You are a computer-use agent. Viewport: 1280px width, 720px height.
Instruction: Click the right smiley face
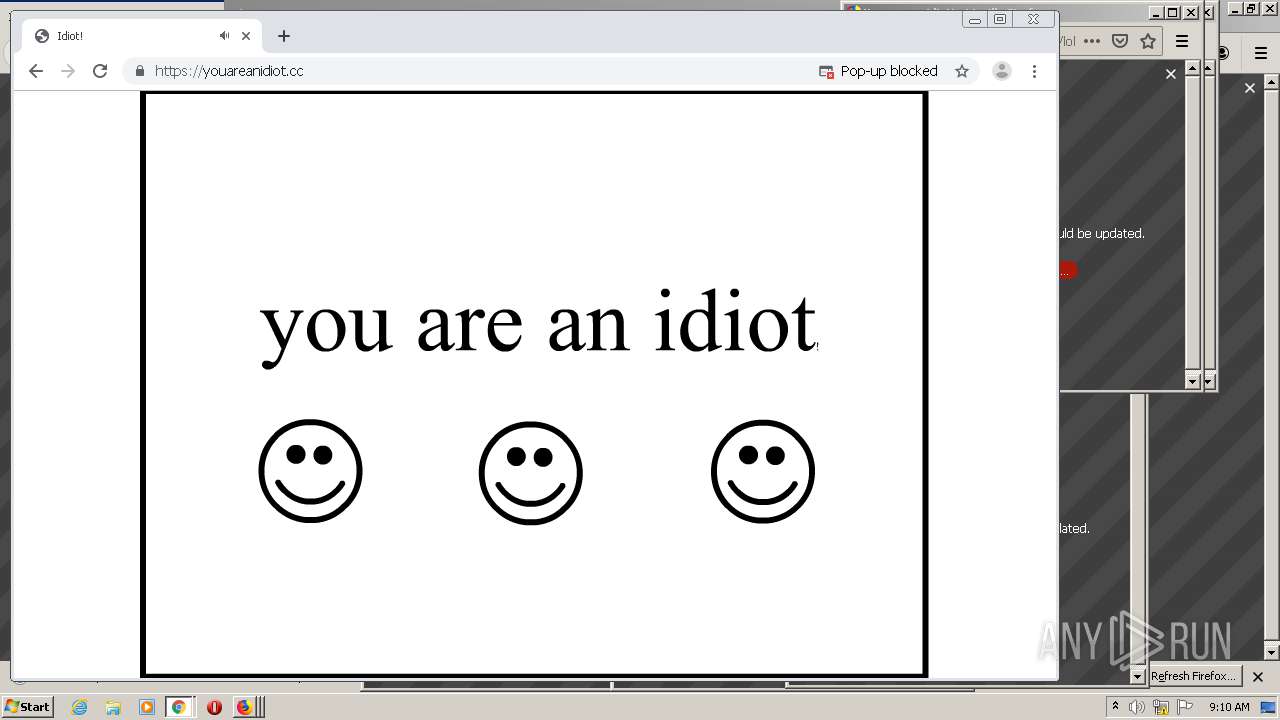click(x=763, y=471)
